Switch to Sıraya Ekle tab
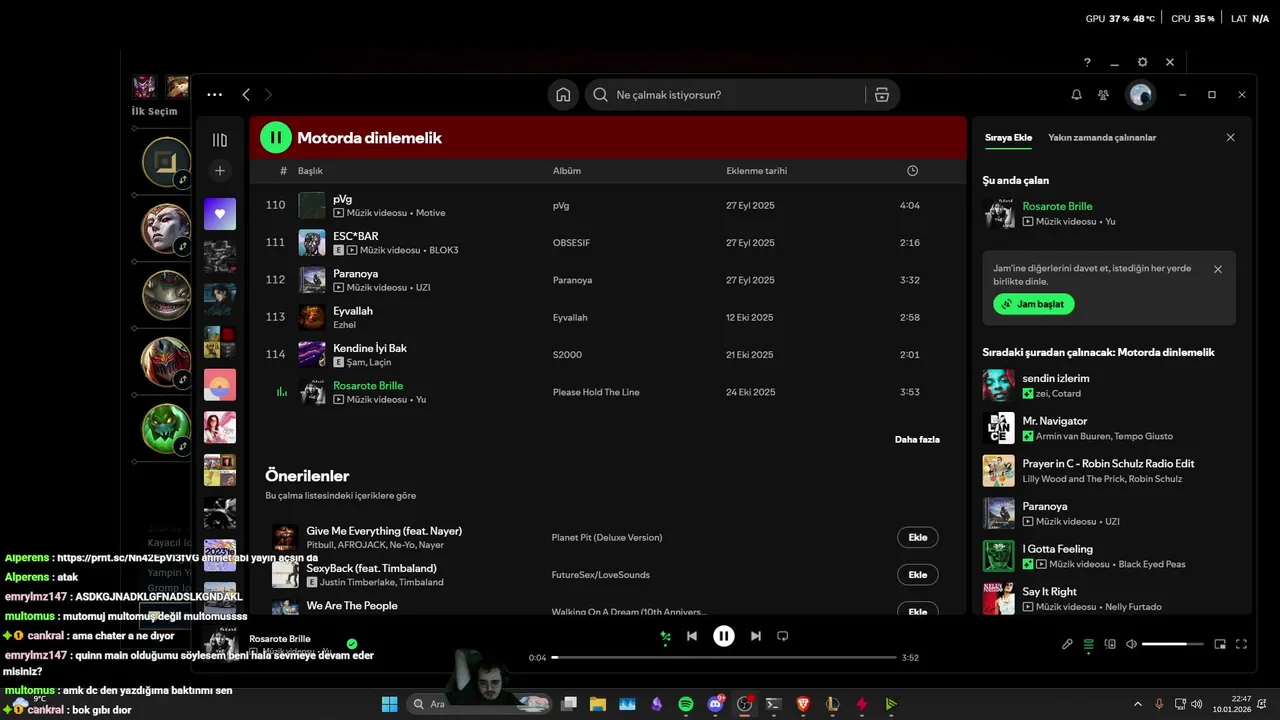The width and height of the screenshot is (1280, 720). coord(1008,138)
